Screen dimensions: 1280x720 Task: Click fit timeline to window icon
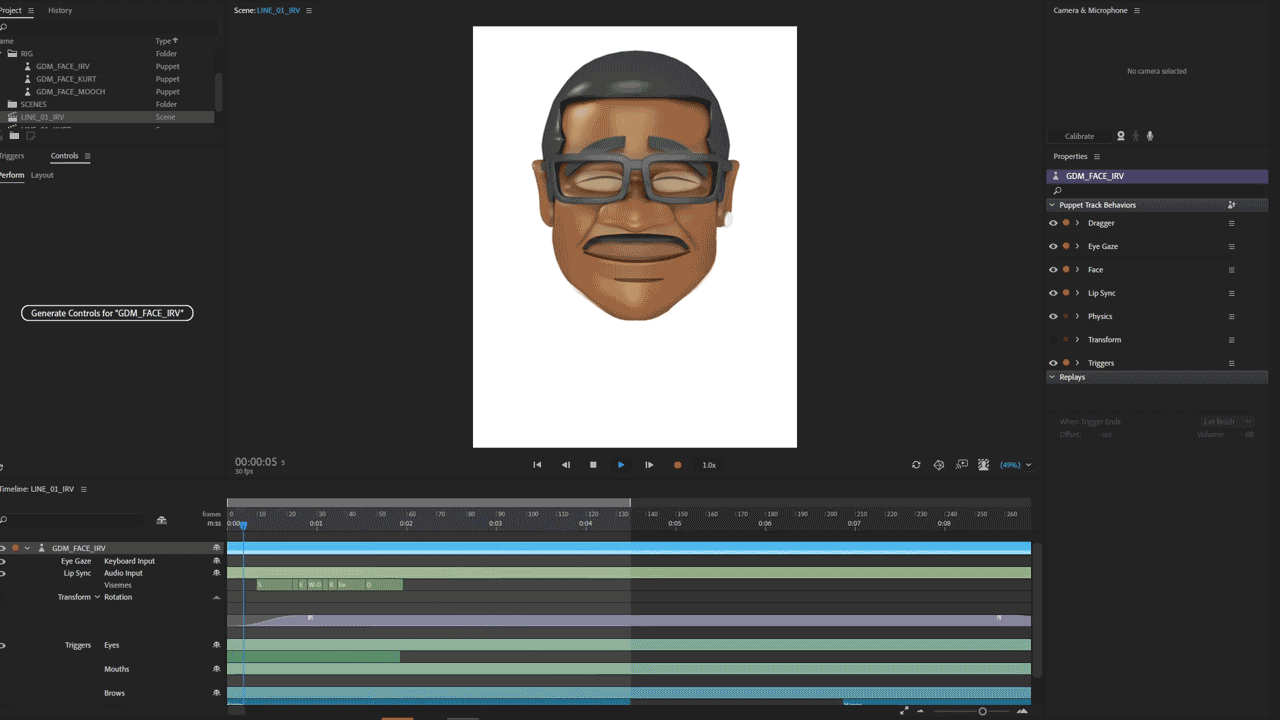(904, 711)
